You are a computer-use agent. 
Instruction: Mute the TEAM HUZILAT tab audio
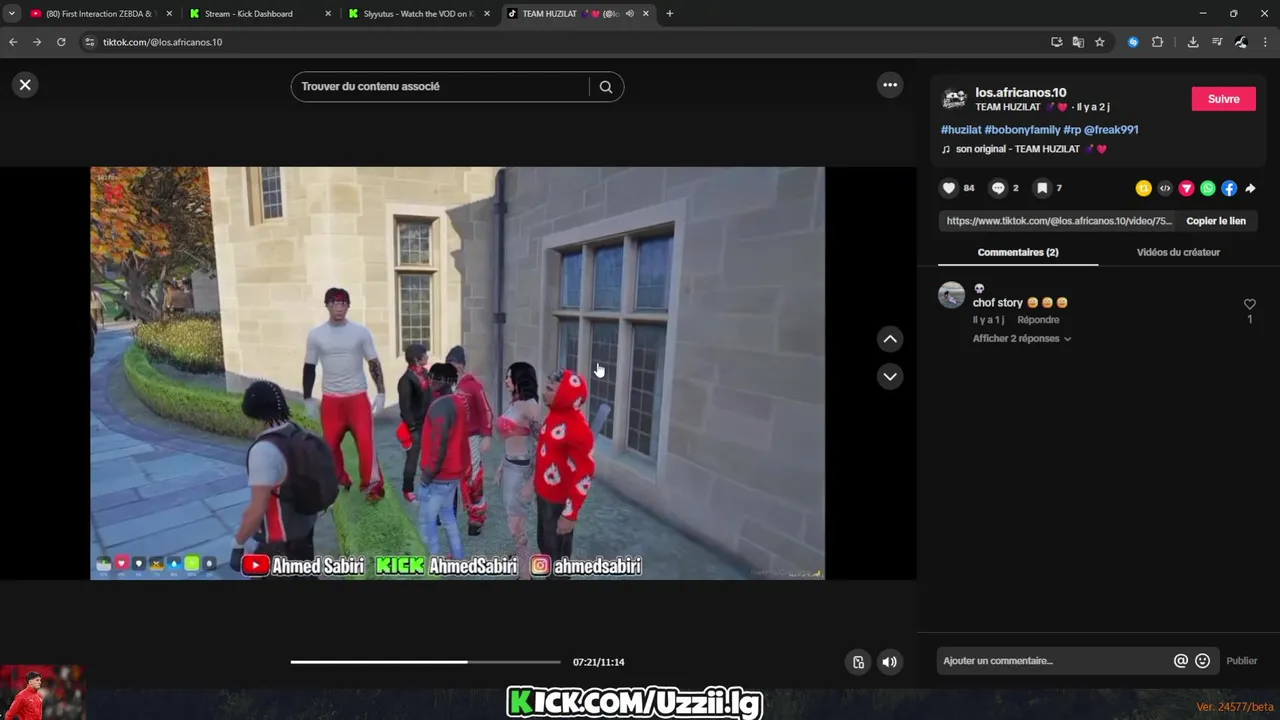pyautogui.click(x=629, y=14)
